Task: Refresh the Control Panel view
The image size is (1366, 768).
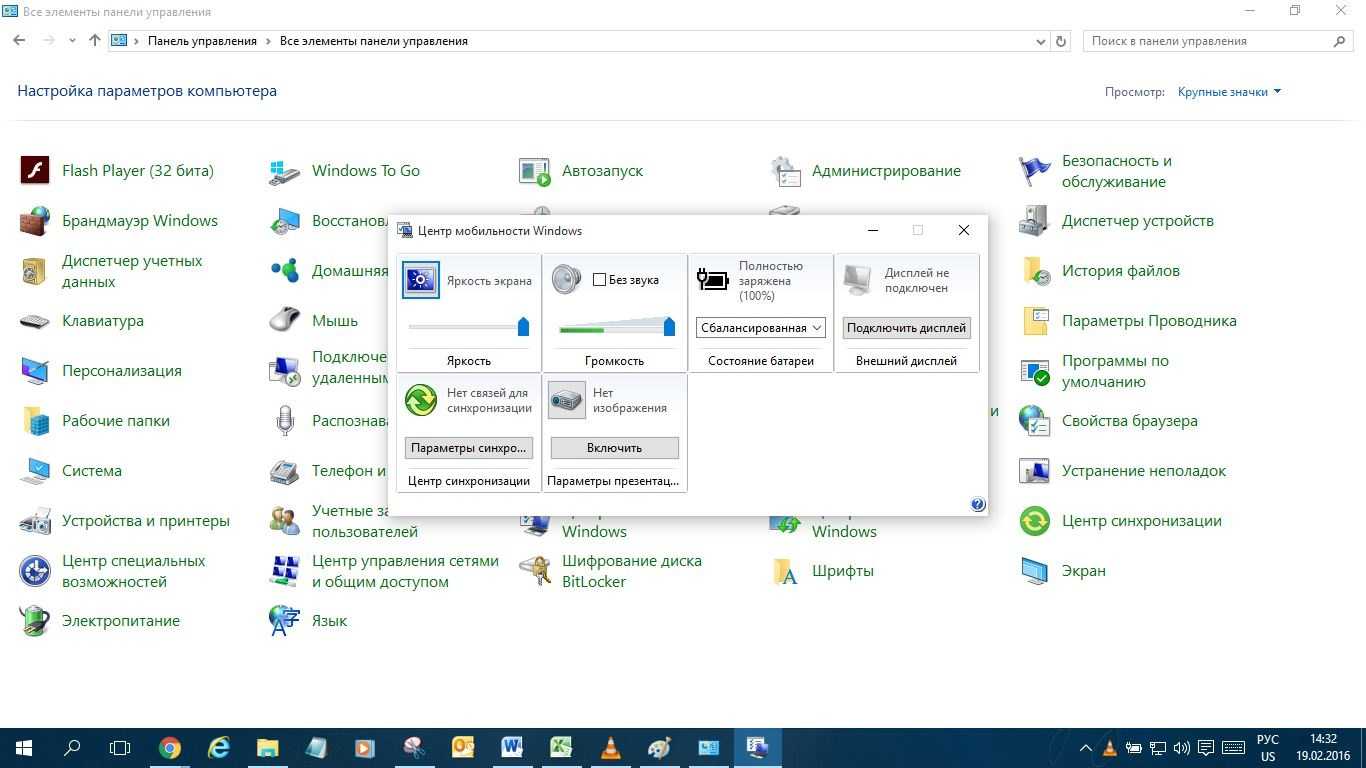Action: (1062, 41)
